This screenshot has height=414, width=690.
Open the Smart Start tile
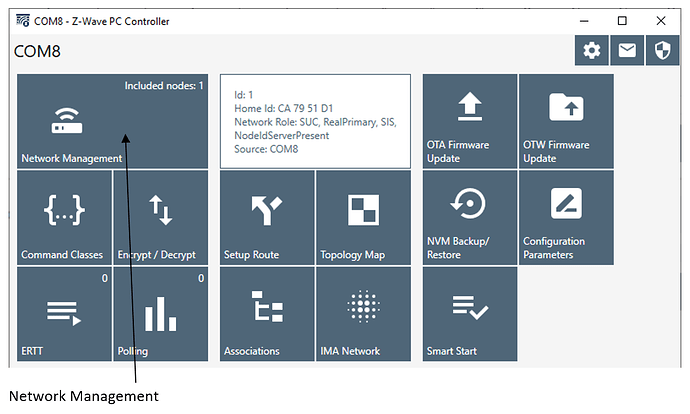(x=470, y=313)
